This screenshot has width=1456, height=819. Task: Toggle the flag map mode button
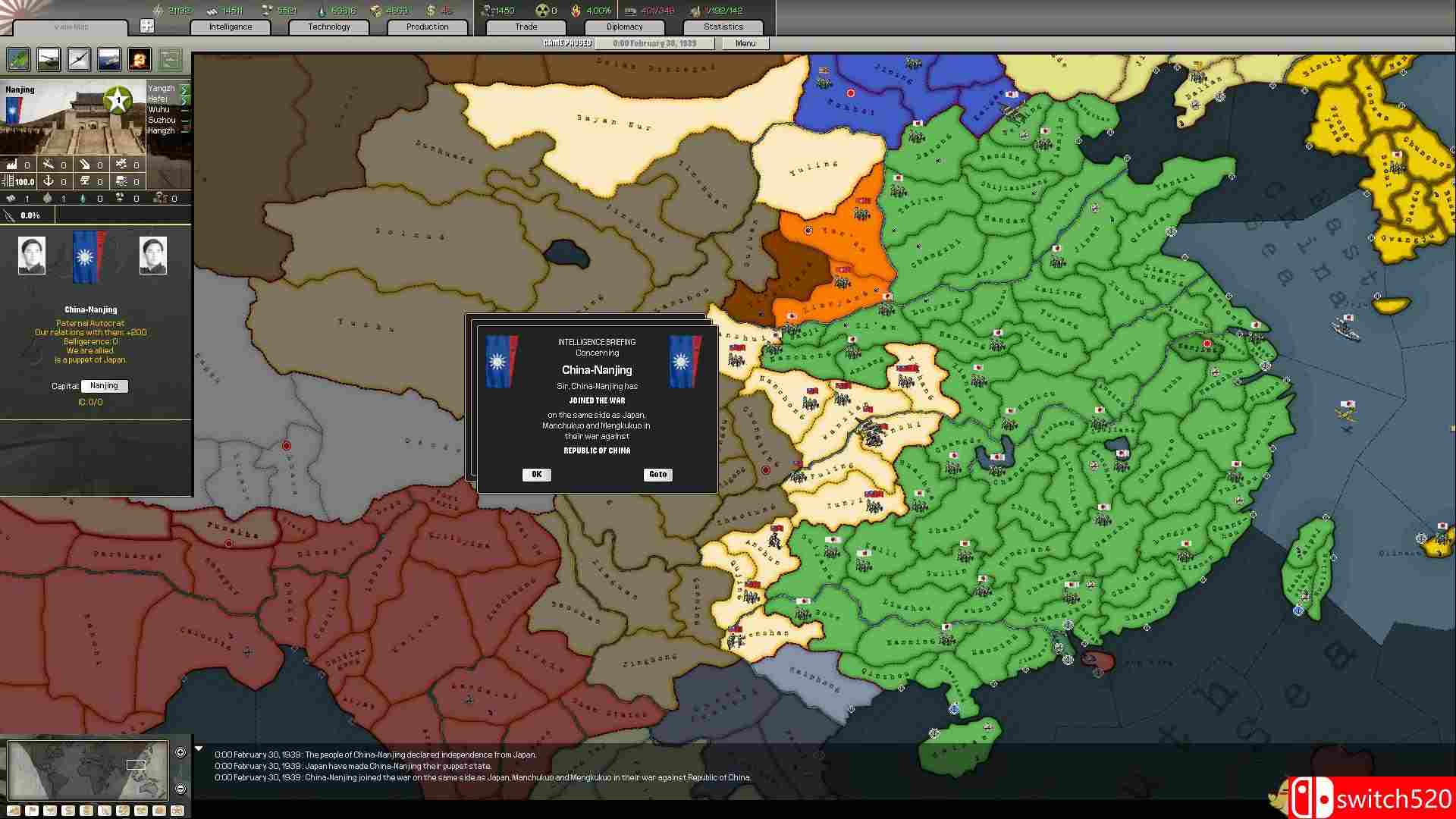click(x=32, y=811)
